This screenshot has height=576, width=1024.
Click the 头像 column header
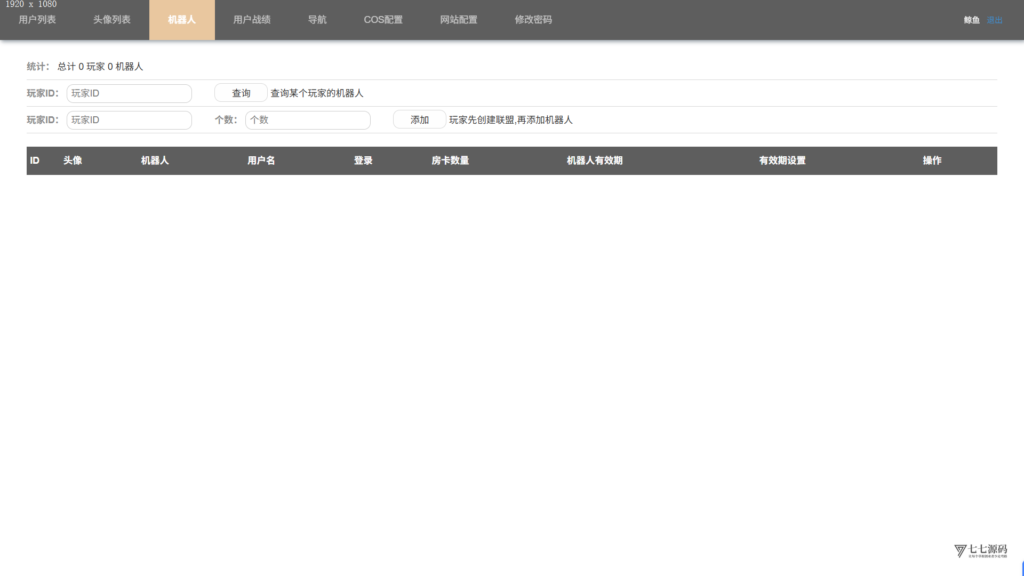72,161
